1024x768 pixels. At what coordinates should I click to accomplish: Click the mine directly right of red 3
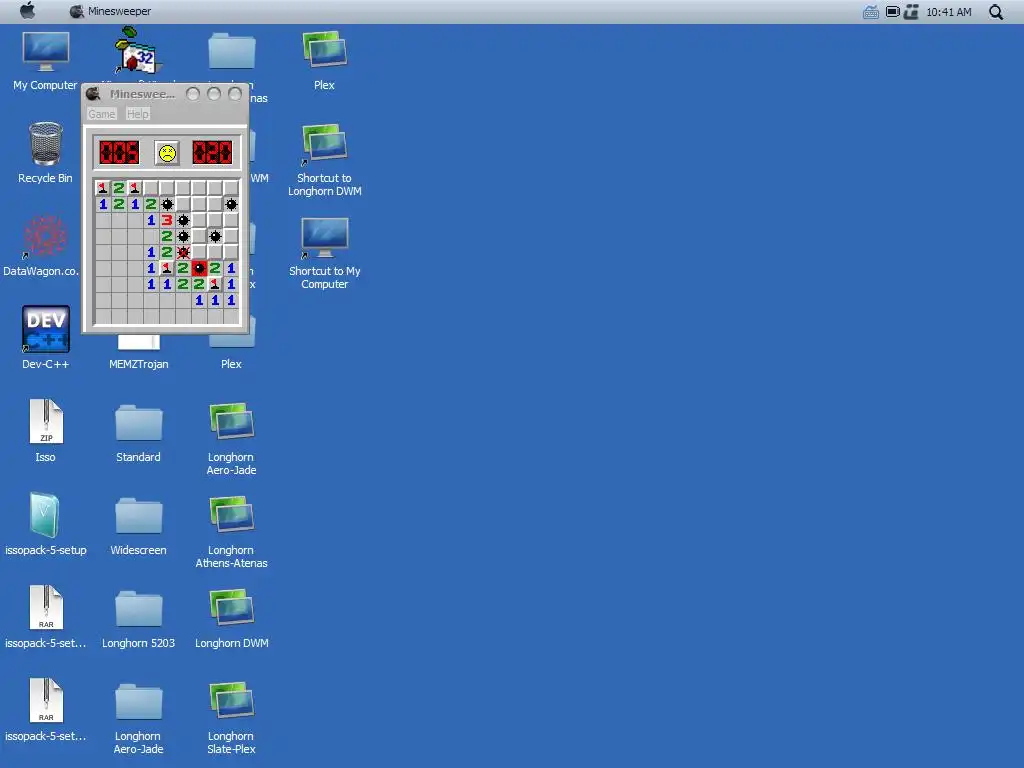pyautogui.click(x=184, y=220)
